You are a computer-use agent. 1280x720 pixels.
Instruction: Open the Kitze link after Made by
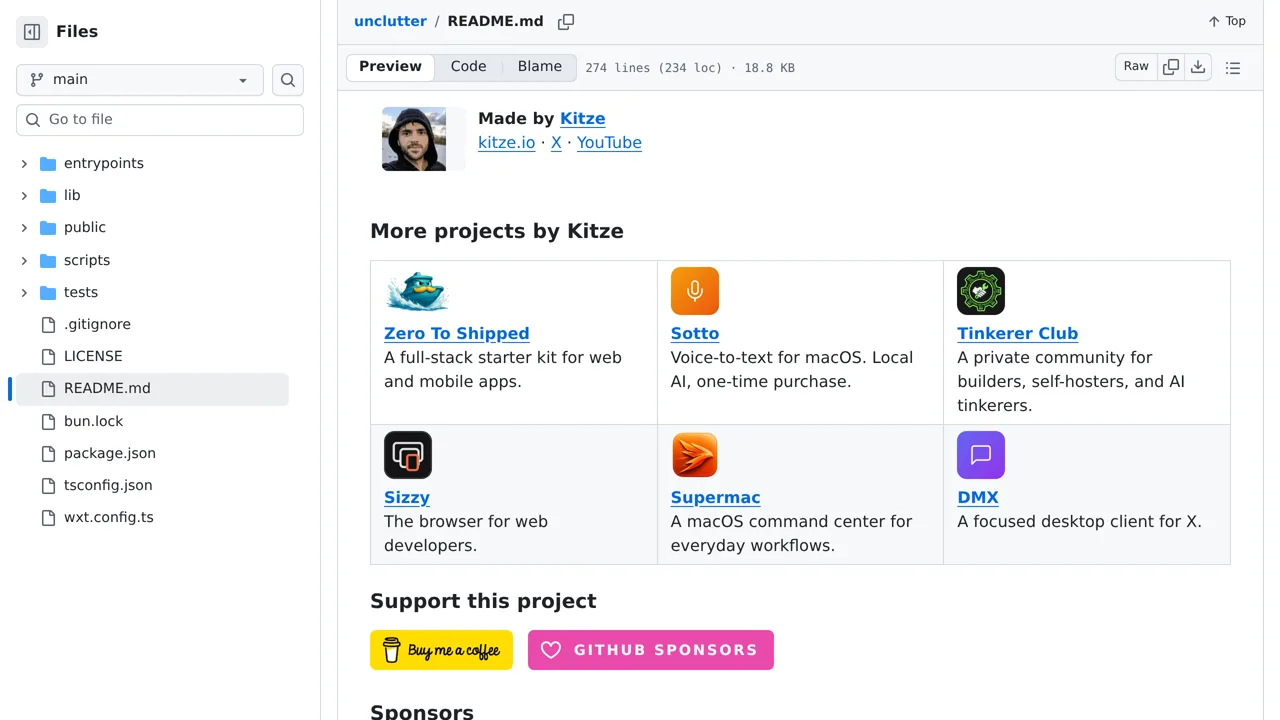(582, 118)
